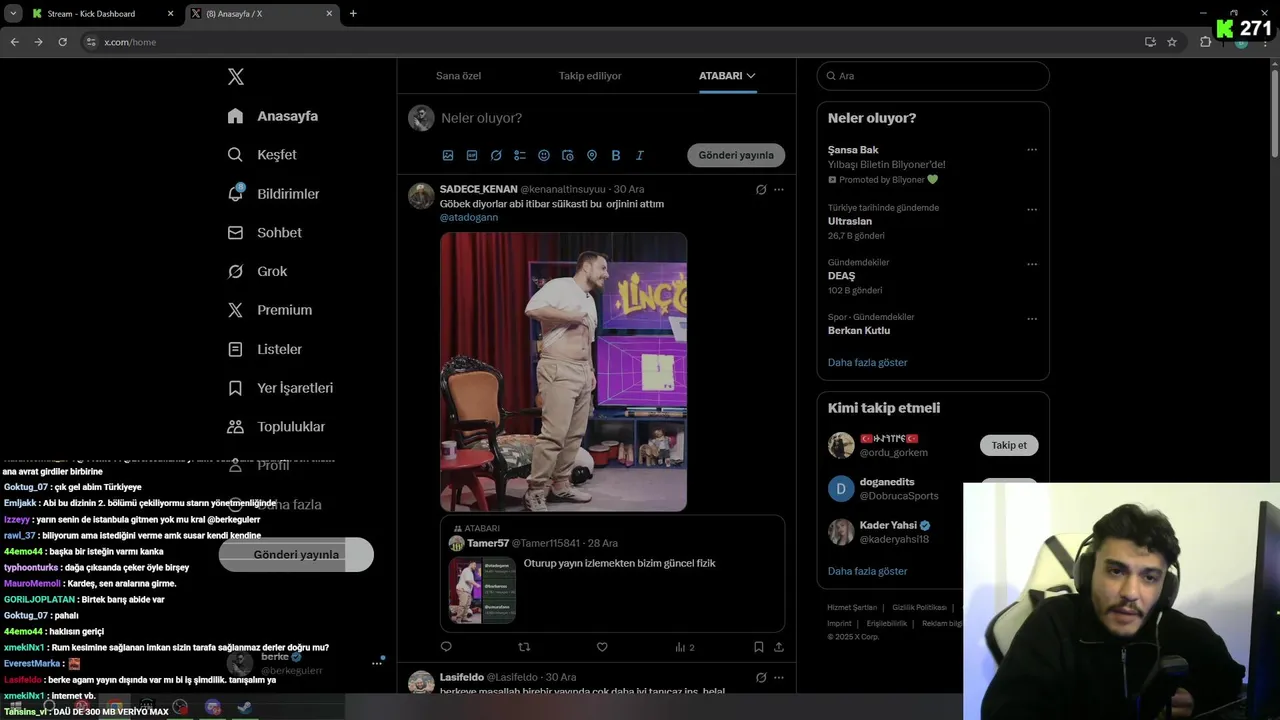Screen dimensions: 1280x720
Task: Like SADECE_KENAN's post
Action: point(602,647)
